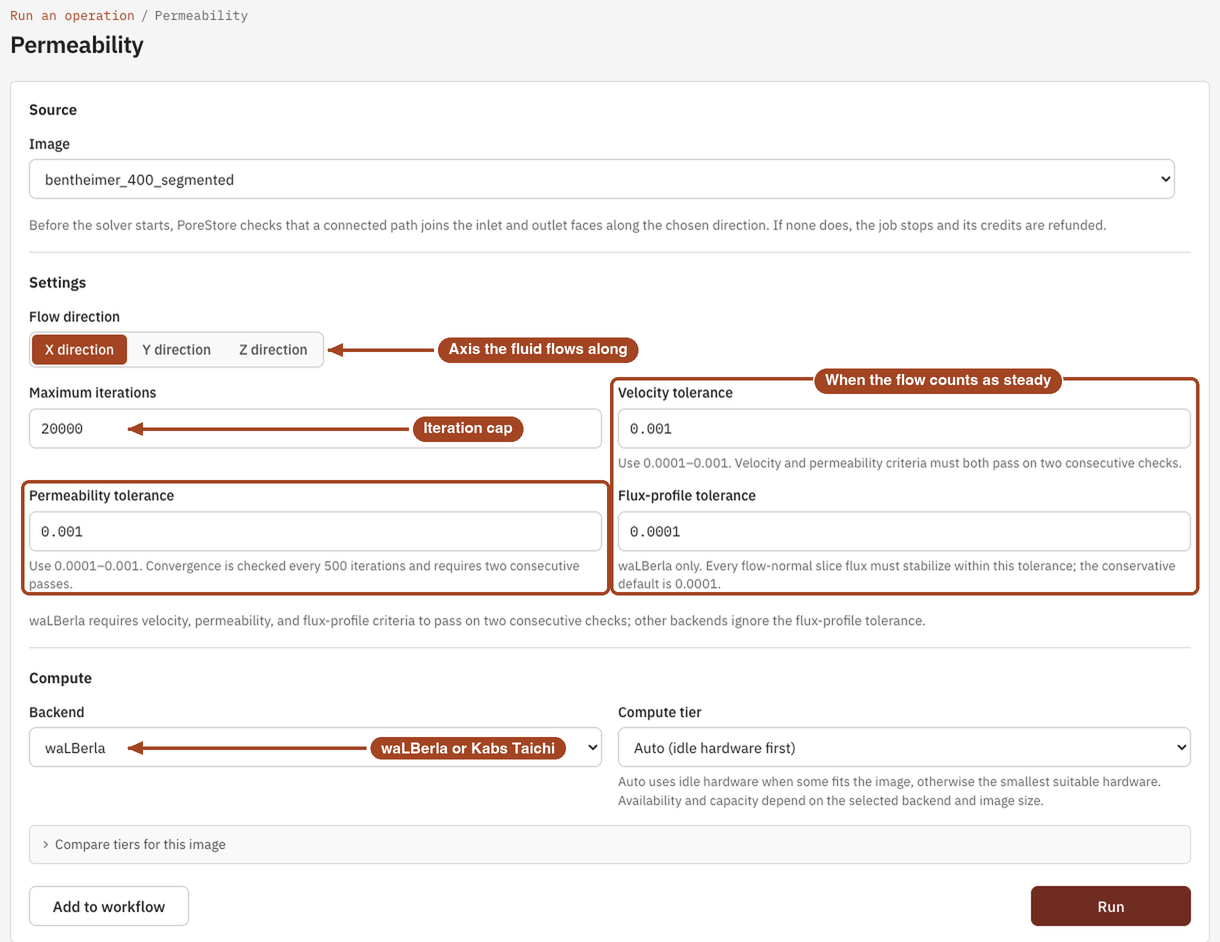1220x942 pixels.
Task: Go to Run an operation breadcrumb
Action: click(x=72, y=16)
